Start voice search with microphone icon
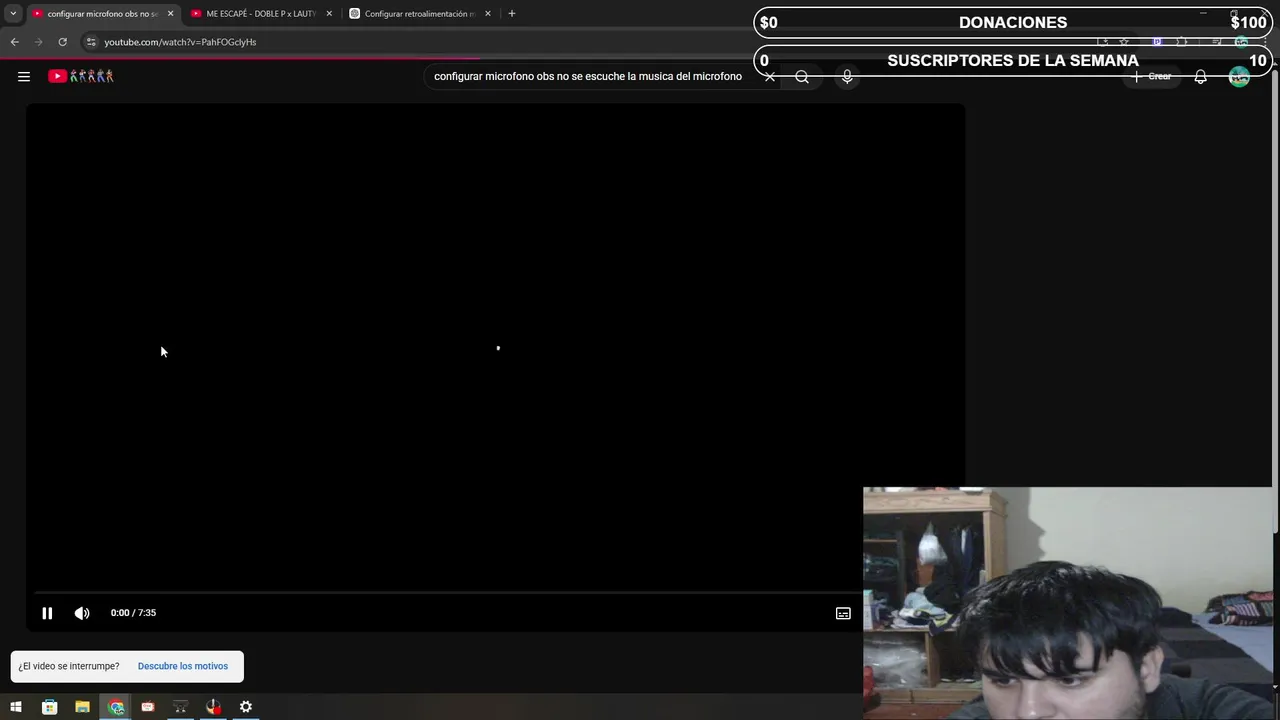Viewport: 1280px width, 720px height. click(x=847, y=76)
